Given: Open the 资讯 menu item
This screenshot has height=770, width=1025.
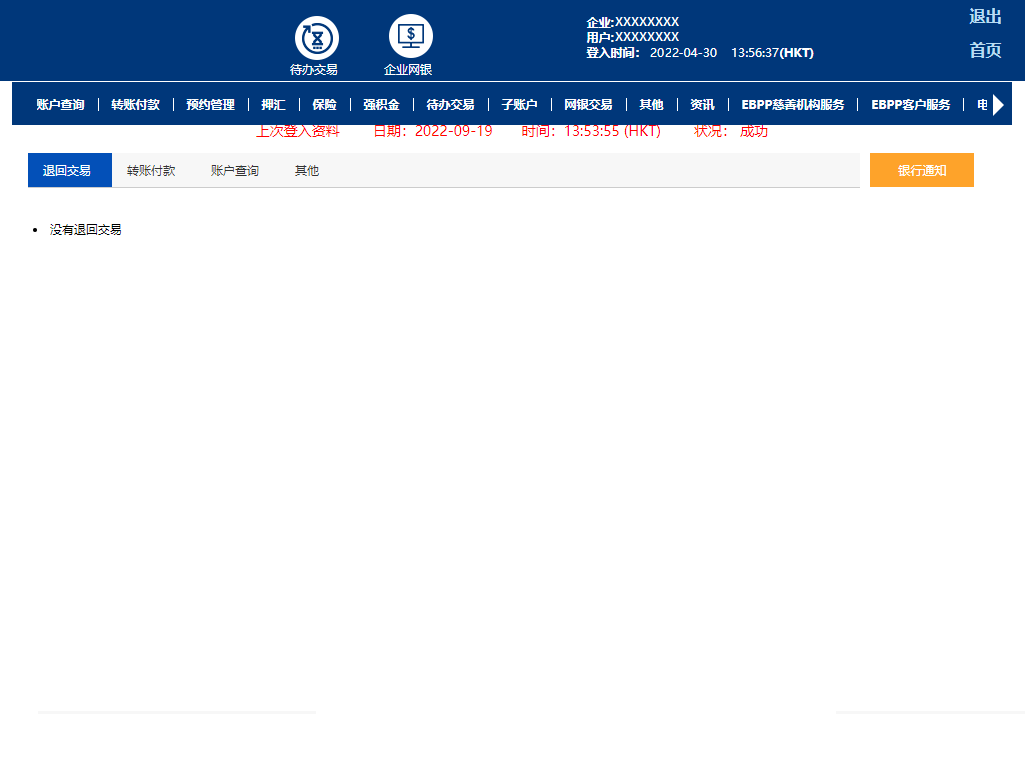Looking at the screenshot, I should 702,104.
